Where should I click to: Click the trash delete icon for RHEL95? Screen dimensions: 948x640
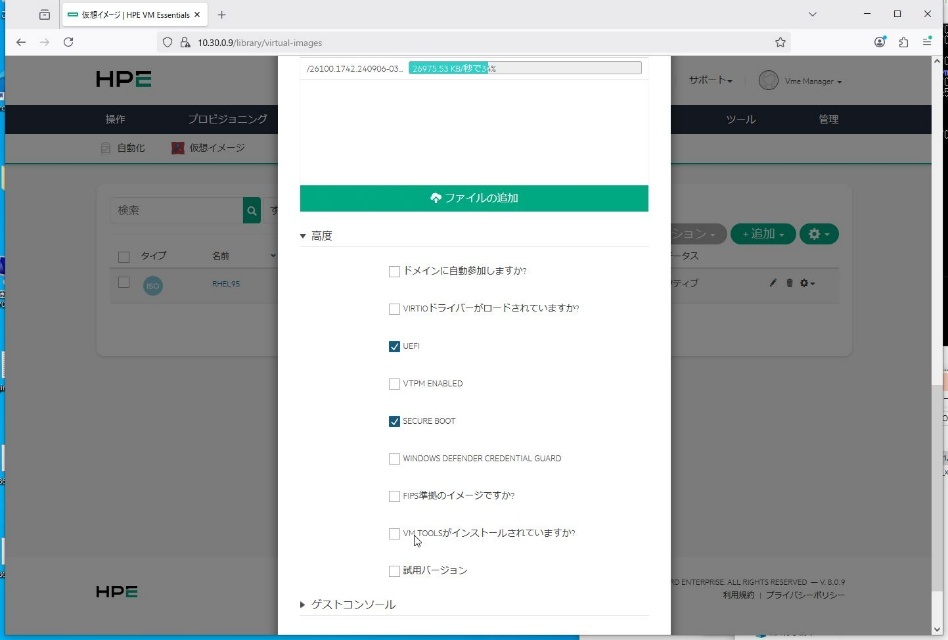pos(789,283)
